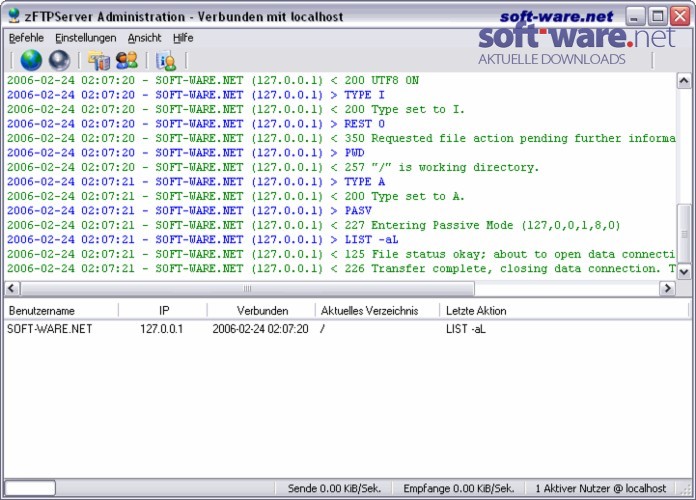Image resolution: width=696 pixels, height=500 pixels.
Task: Open the Hilfe menu
Action: point(183,38)
